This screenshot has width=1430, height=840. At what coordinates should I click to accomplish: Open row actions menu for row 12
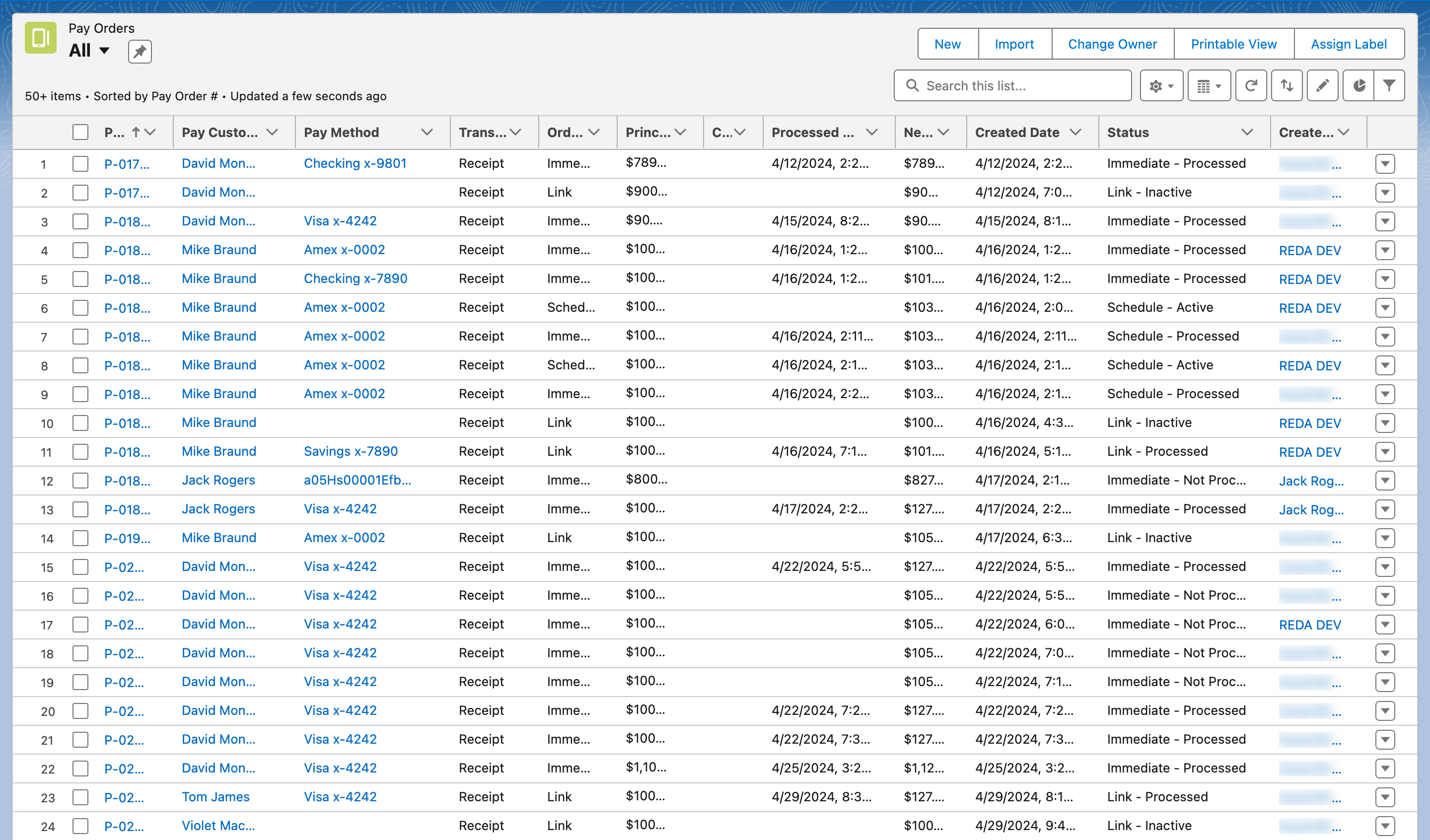[x=1385, y=481]
